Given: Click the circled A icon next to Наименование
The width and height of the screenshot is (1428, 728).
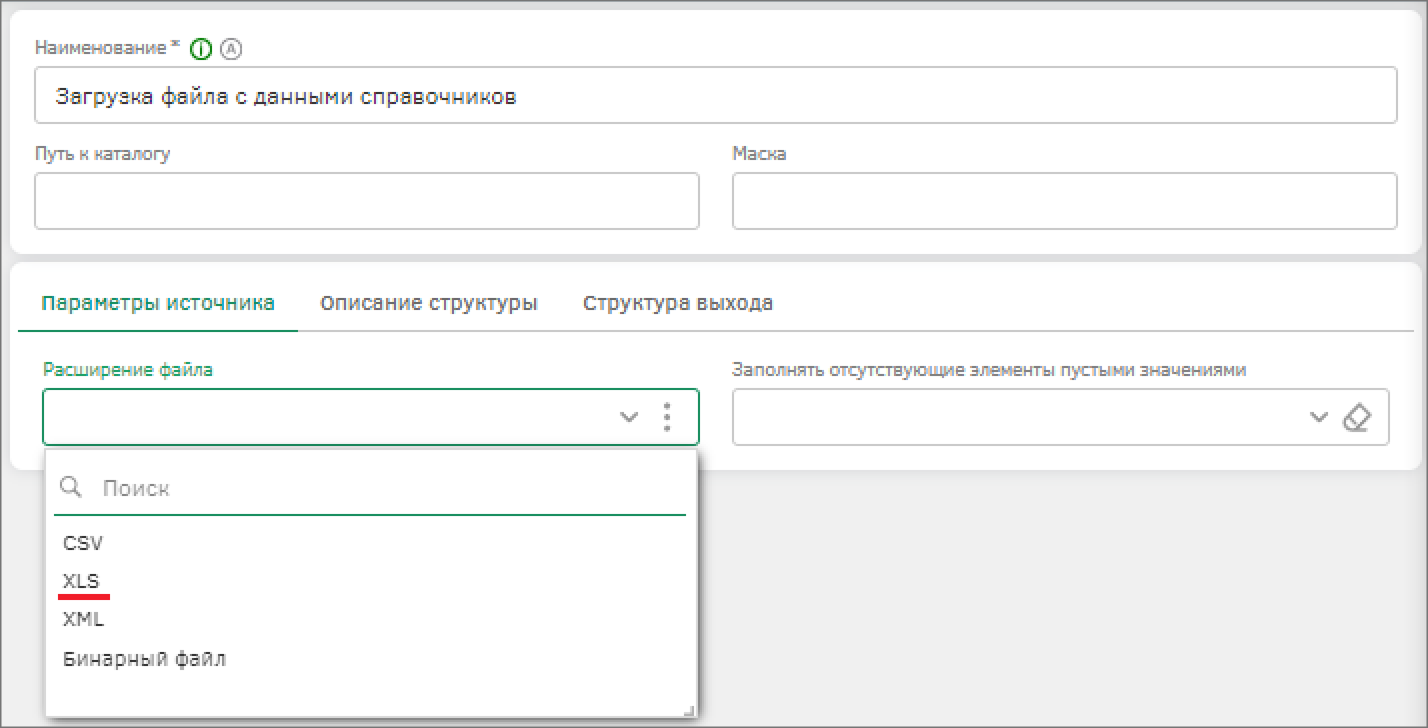Looking at the screenshot, I should pos(232,48).
